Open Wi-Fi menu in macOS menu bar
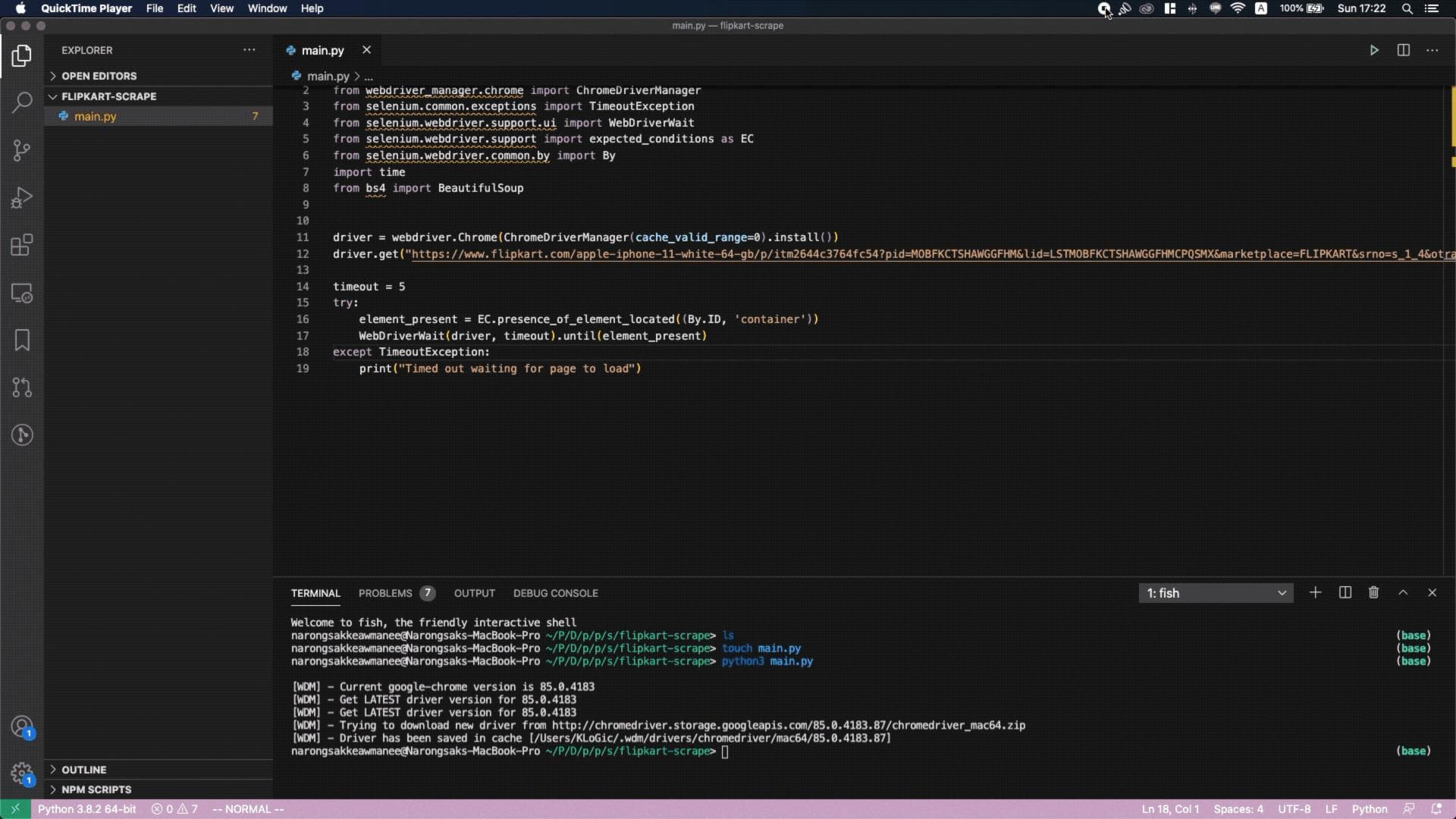Viewport: 1456px width, 819px height. tap(1238, 8)
